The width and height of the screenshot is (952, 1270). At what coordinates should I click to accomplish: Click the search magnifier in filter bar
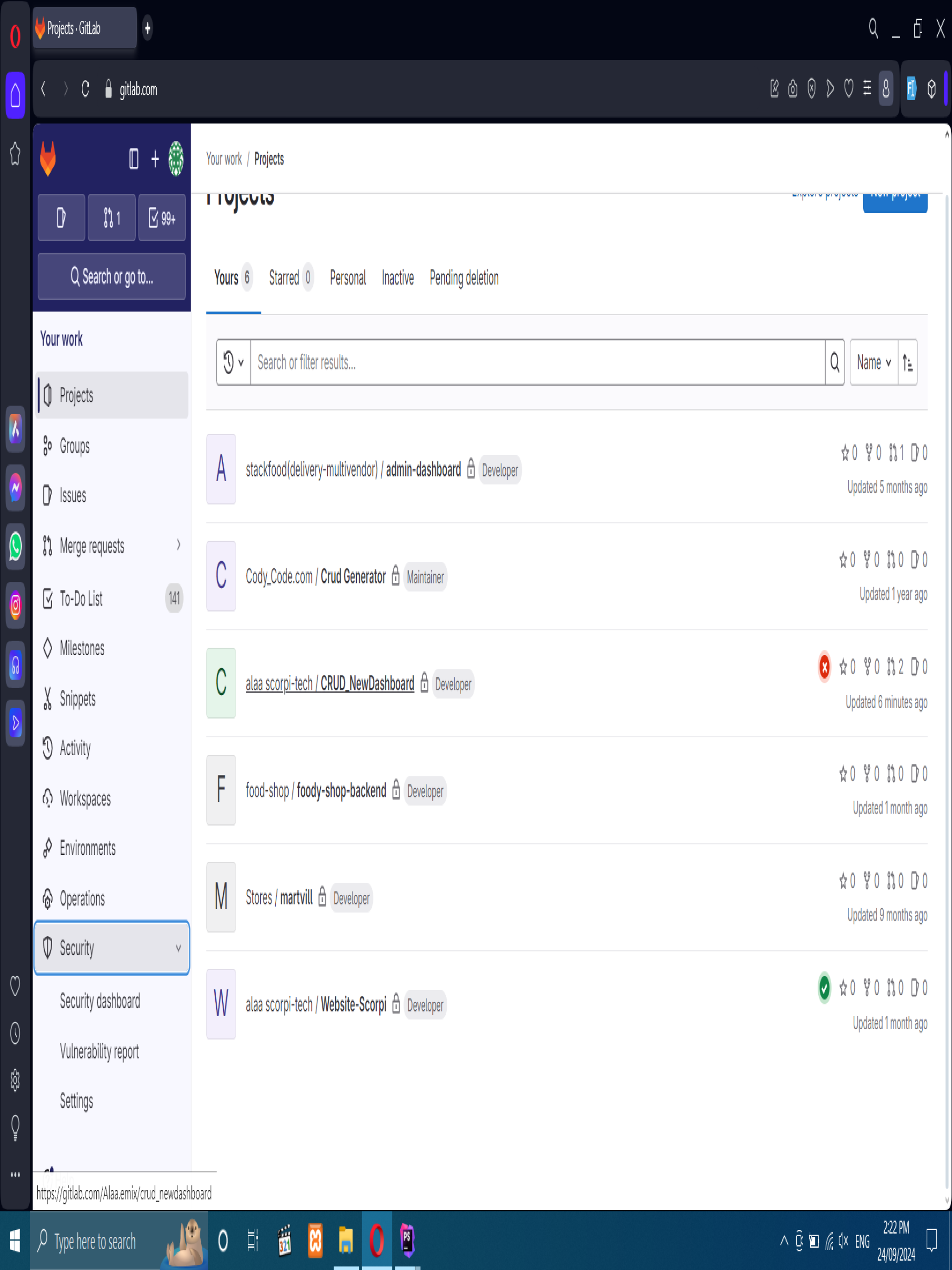pyautogui.click(x=834, y=362)
